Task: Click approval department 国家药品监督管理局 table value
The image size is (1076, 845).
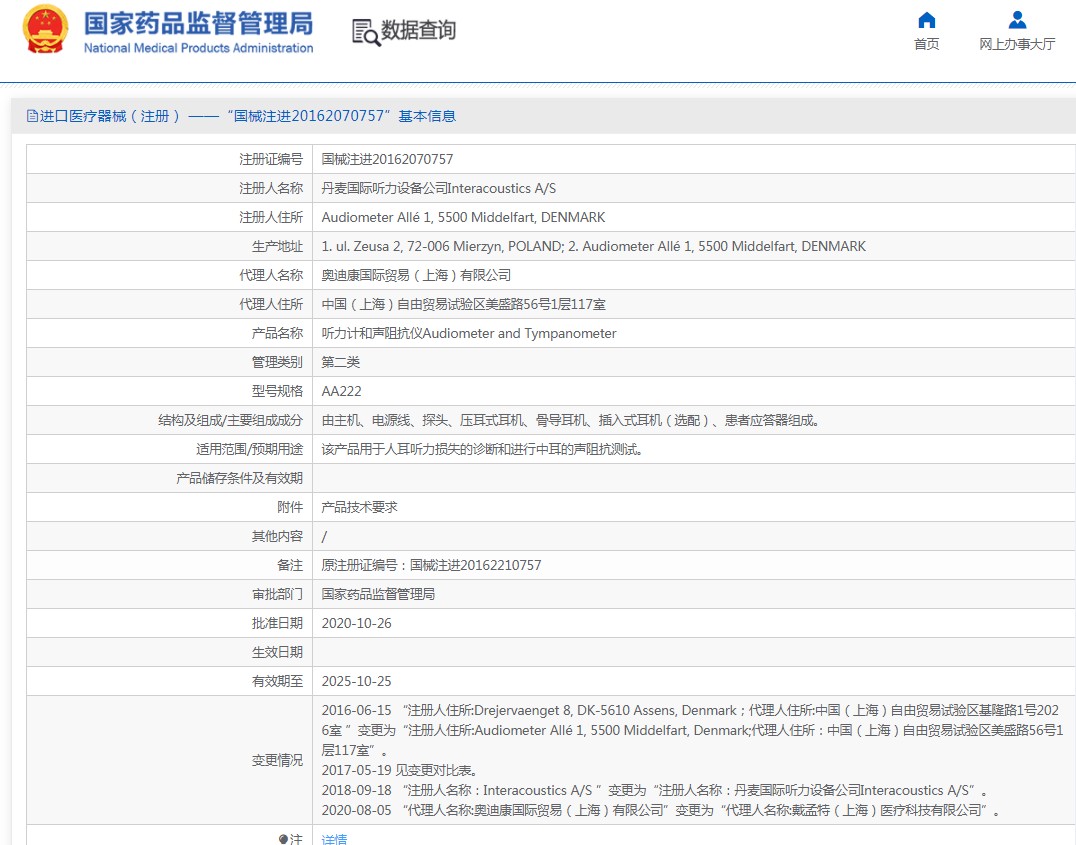Action: tap(378, 594)
